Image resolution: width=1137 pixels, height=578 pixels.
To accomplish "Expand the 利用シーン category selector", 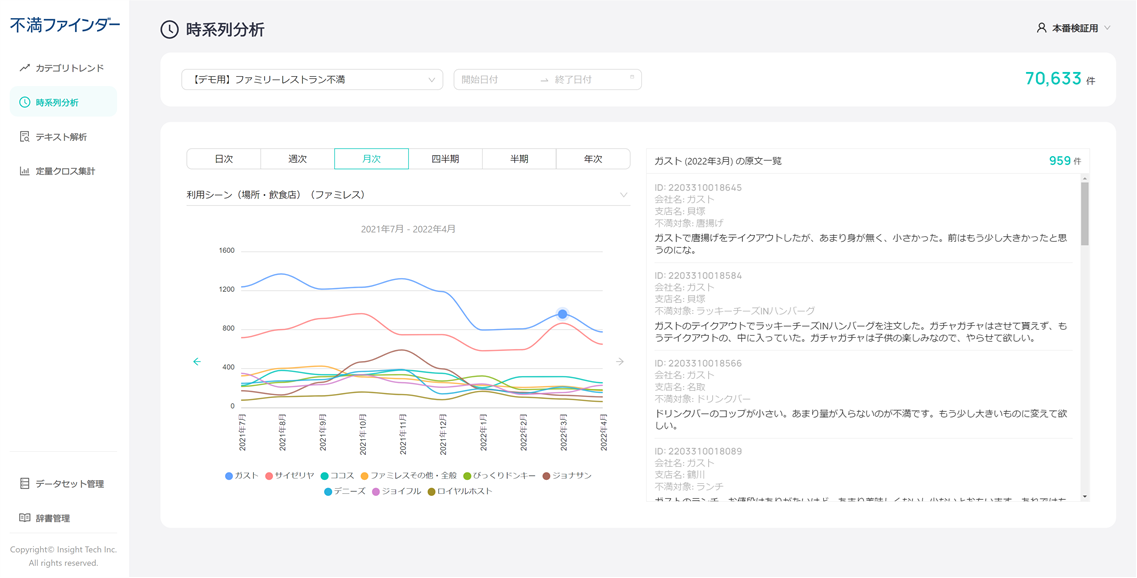I will [407, 195].
